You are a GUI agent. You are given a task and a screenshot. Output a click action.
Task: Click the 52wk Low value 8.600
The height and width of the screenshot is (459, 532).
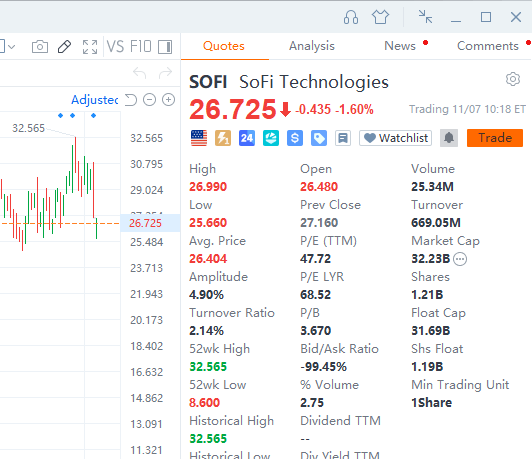(x=205, y=403)
